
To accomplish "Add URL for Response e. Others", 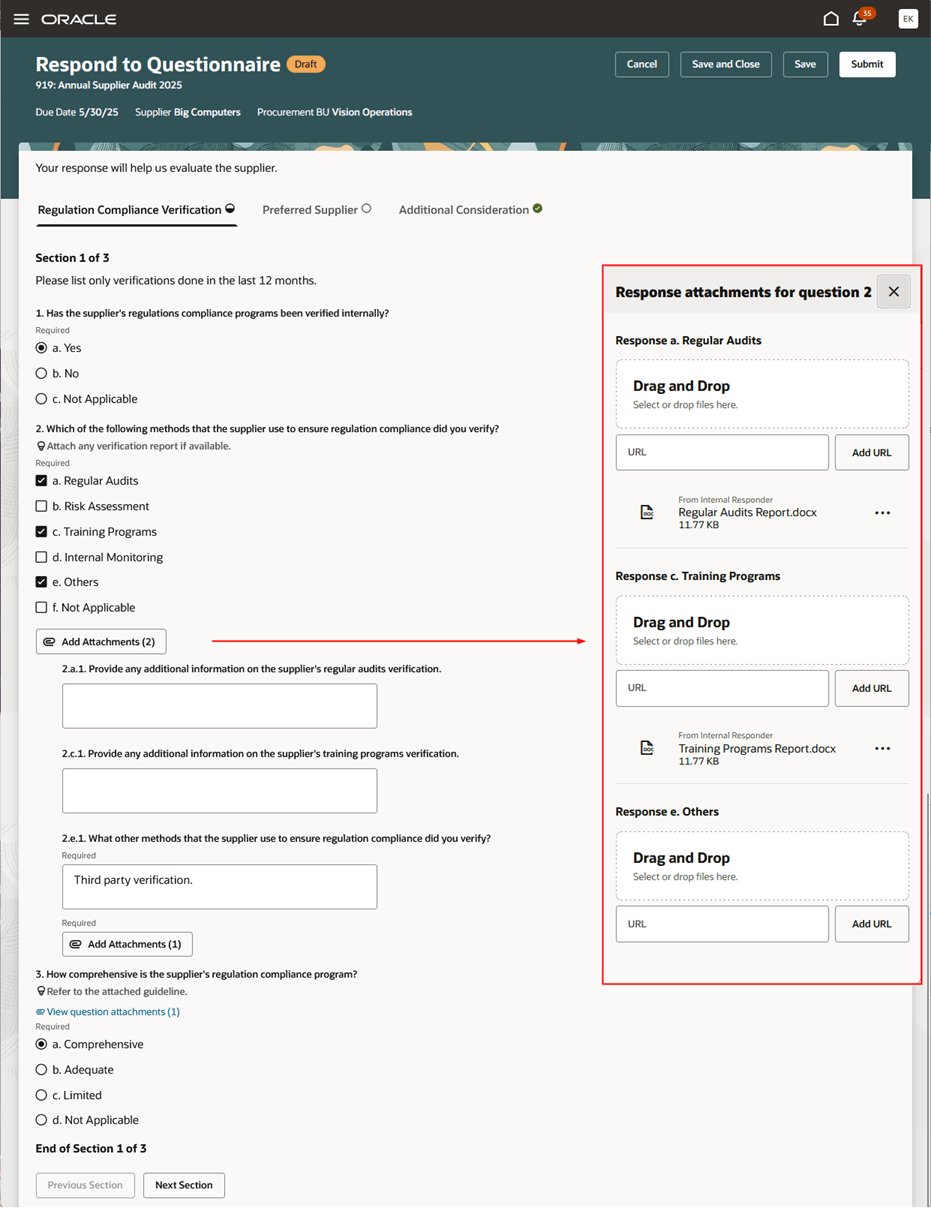I will (x=872, y=924).
